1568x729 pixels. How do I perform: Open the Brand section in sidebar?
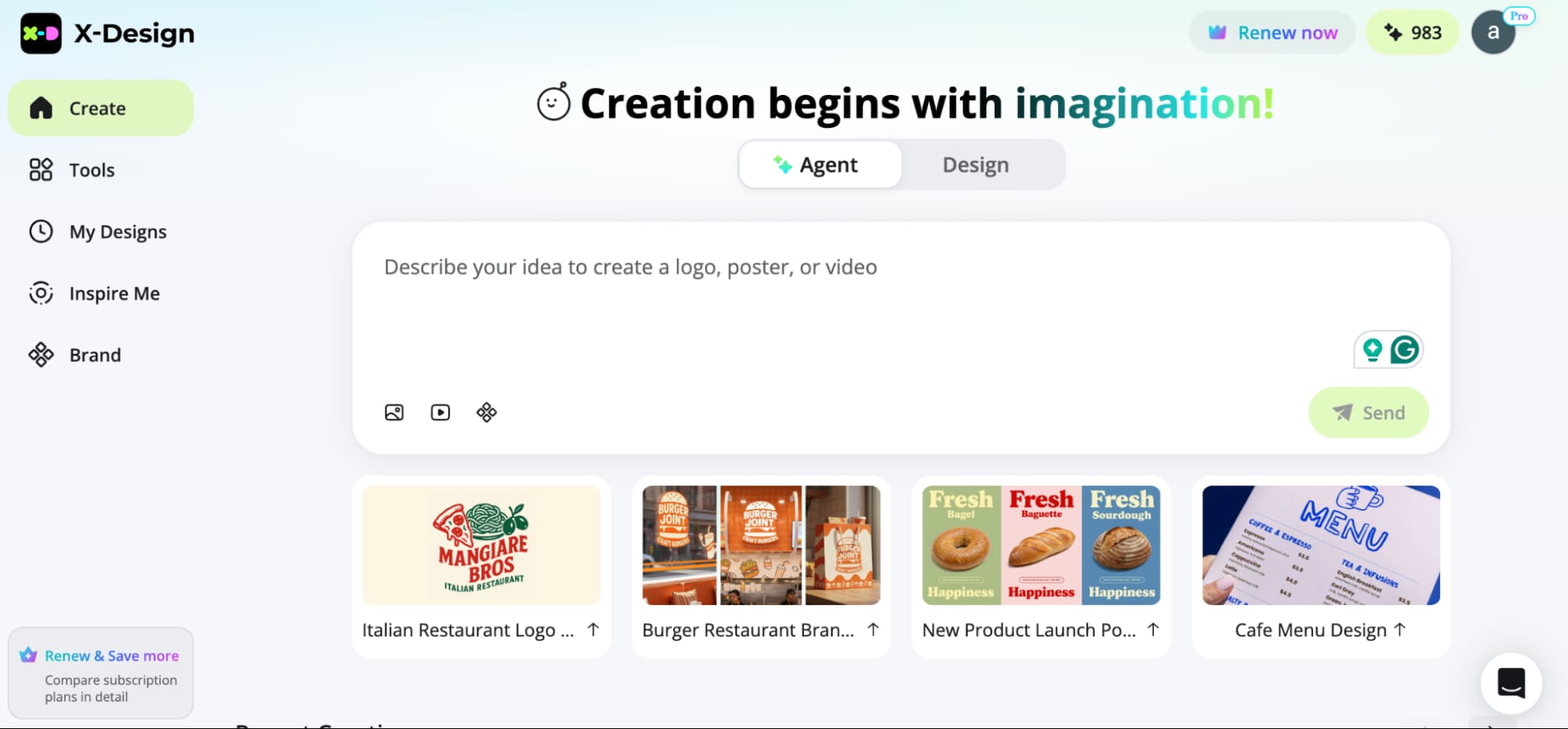(x=95, y=355)
